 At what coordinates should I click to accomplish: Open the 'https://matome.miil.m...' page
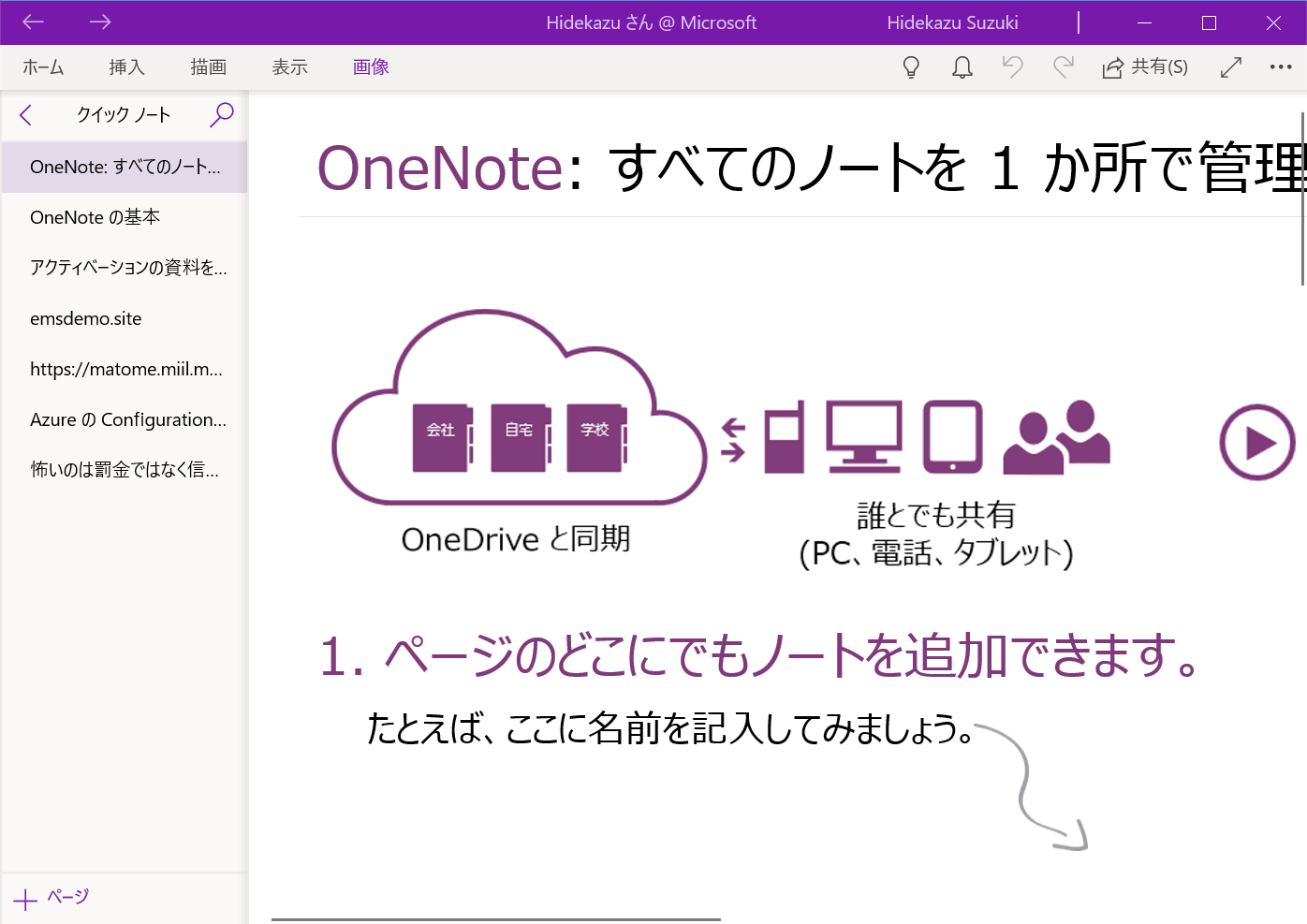(x=125, y=369)
